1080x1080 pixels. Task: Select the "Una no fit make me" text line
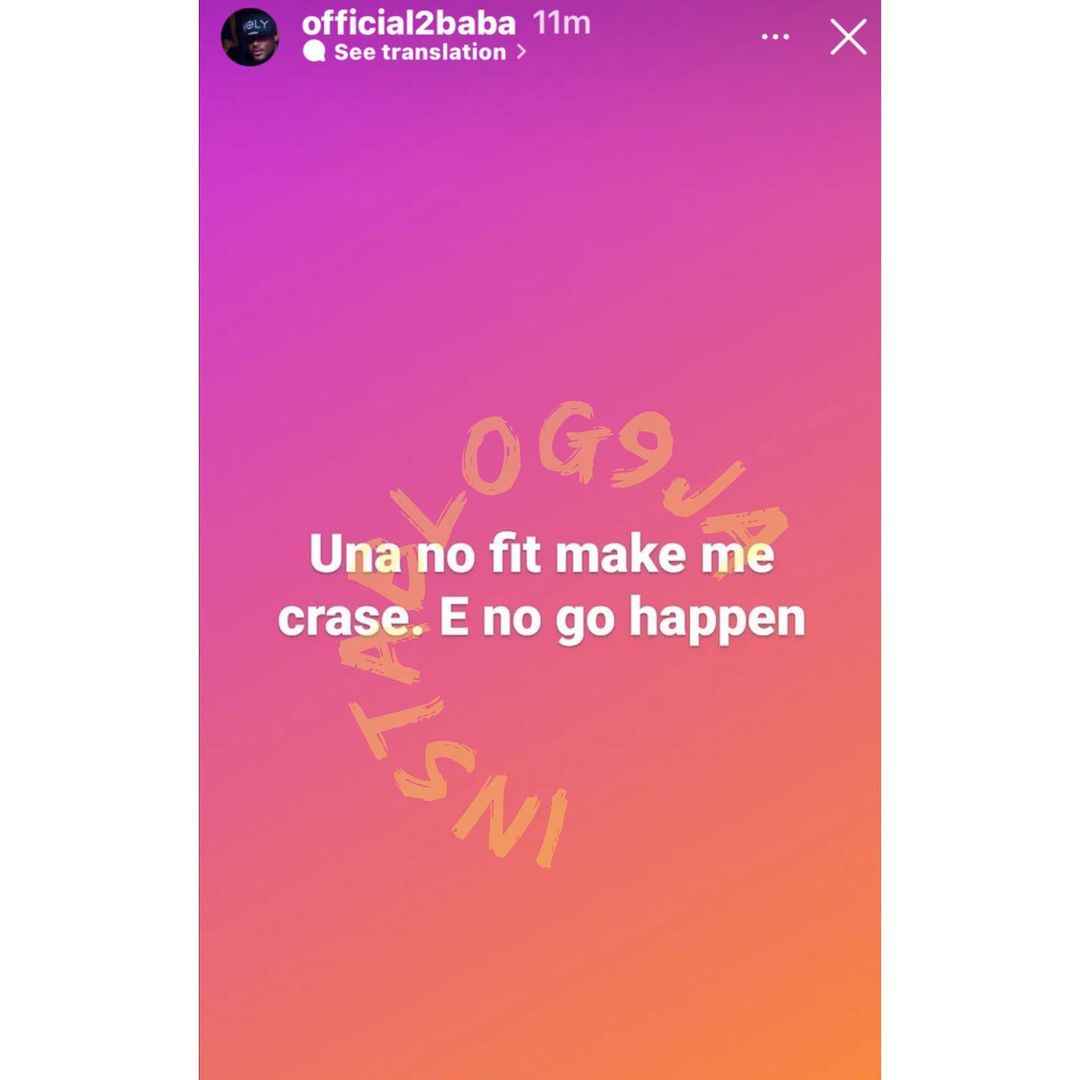click(541, 554)
